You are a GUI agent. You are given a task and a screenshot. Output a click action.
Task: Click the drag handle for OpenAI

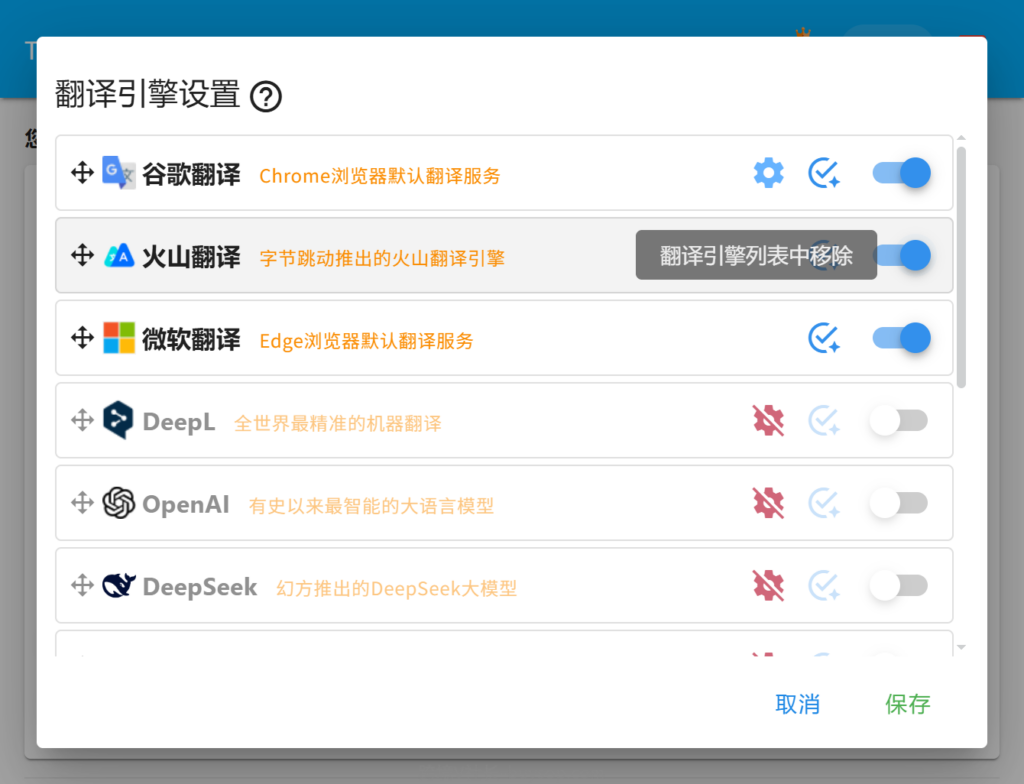tap(82, 503)
